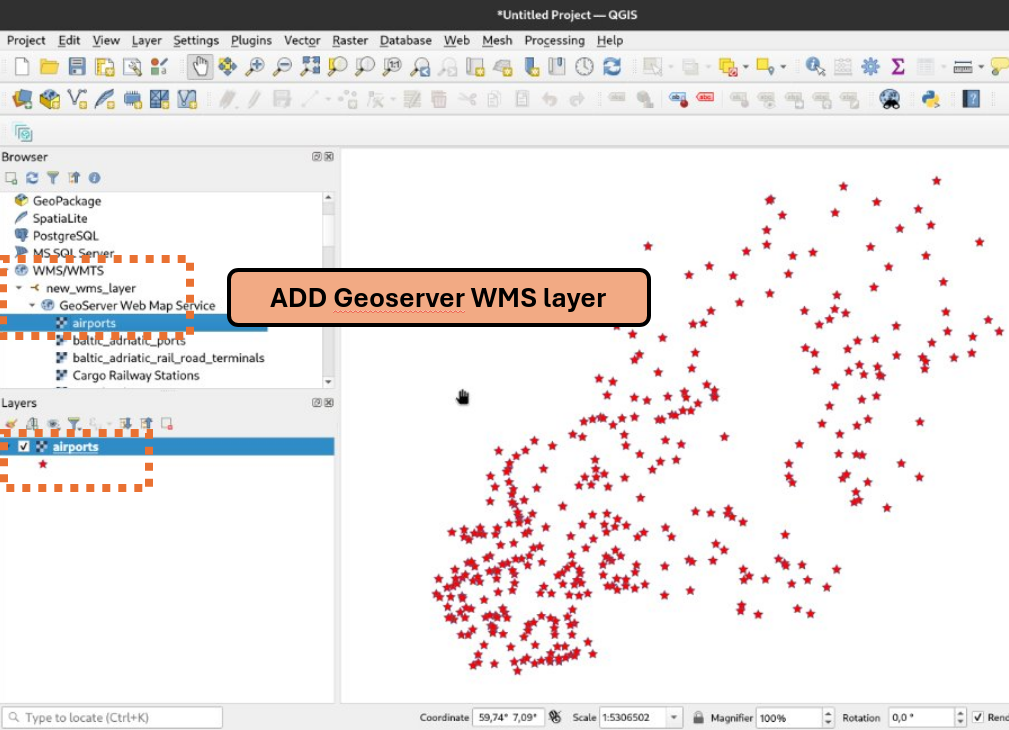
Task: Open the Plugins menu
Action: (252, 41)
